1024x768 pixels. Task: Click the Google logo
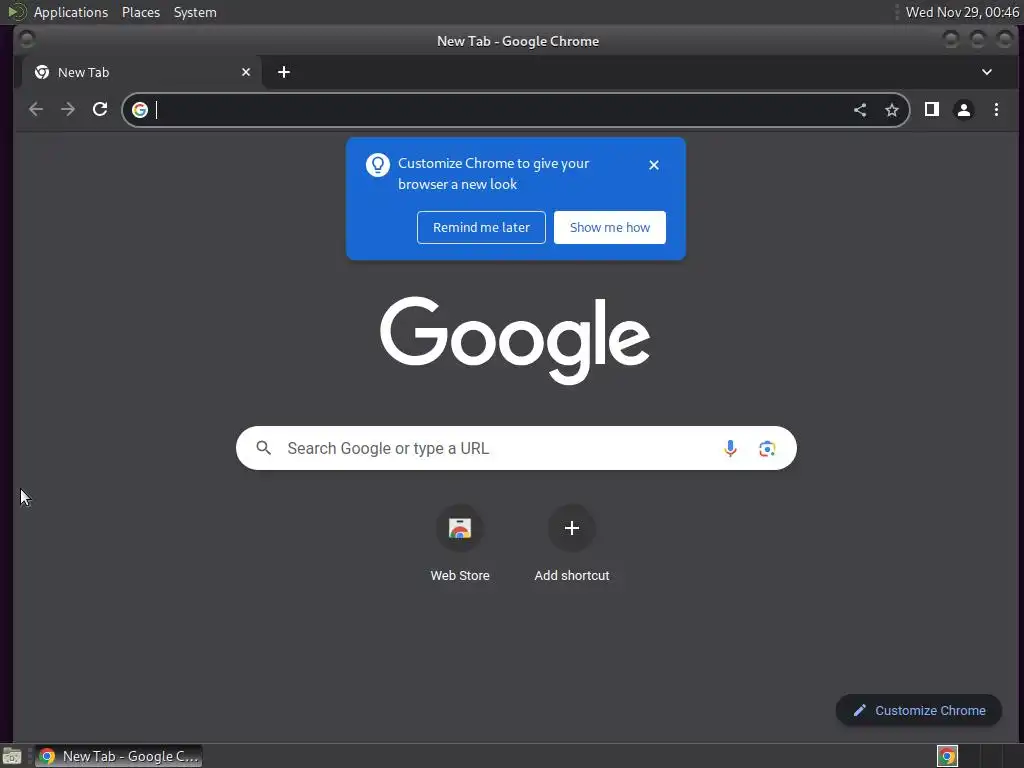point(515,340)
